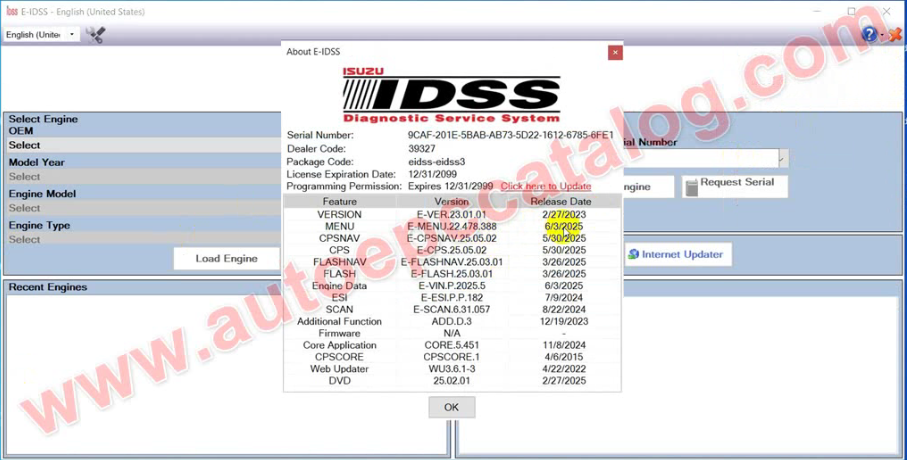The image size is (907, 460).
Task: Select the CPSCORE.1 version cell
Action: tap(451, 357)
